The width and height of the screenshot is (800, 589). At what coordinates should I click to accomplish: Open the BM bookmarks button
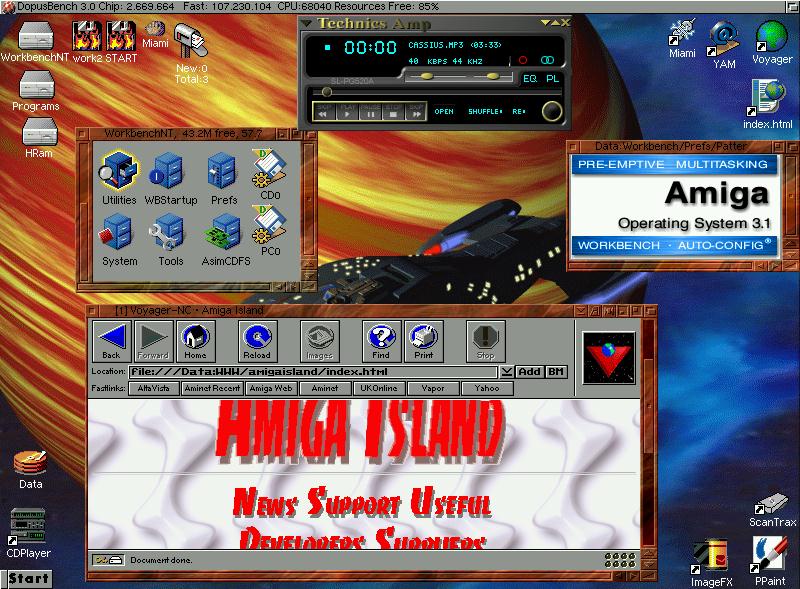coord(556,372)
